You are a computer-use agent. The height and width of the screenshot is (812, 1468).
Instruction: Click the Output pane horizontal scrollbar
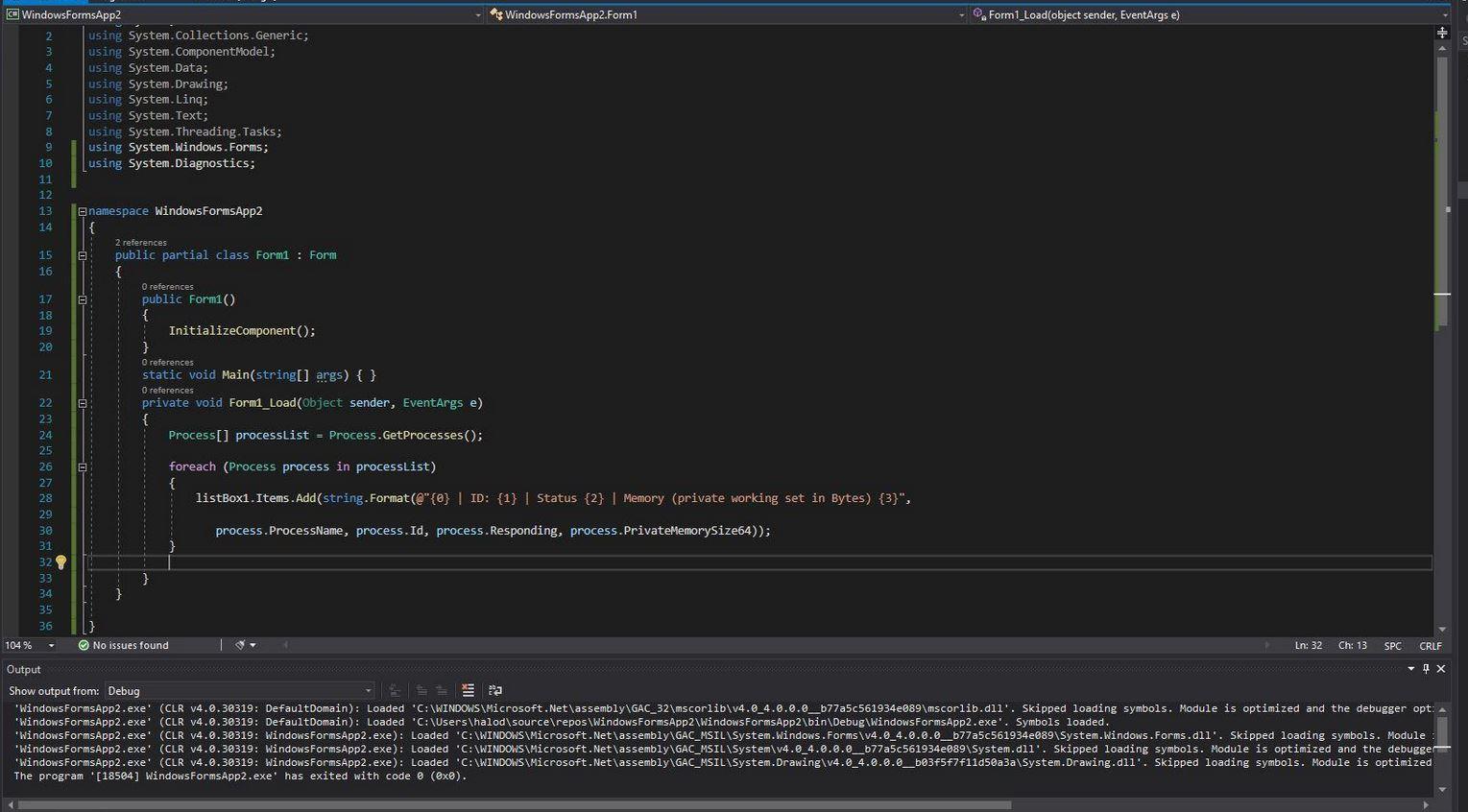[514, 805]
